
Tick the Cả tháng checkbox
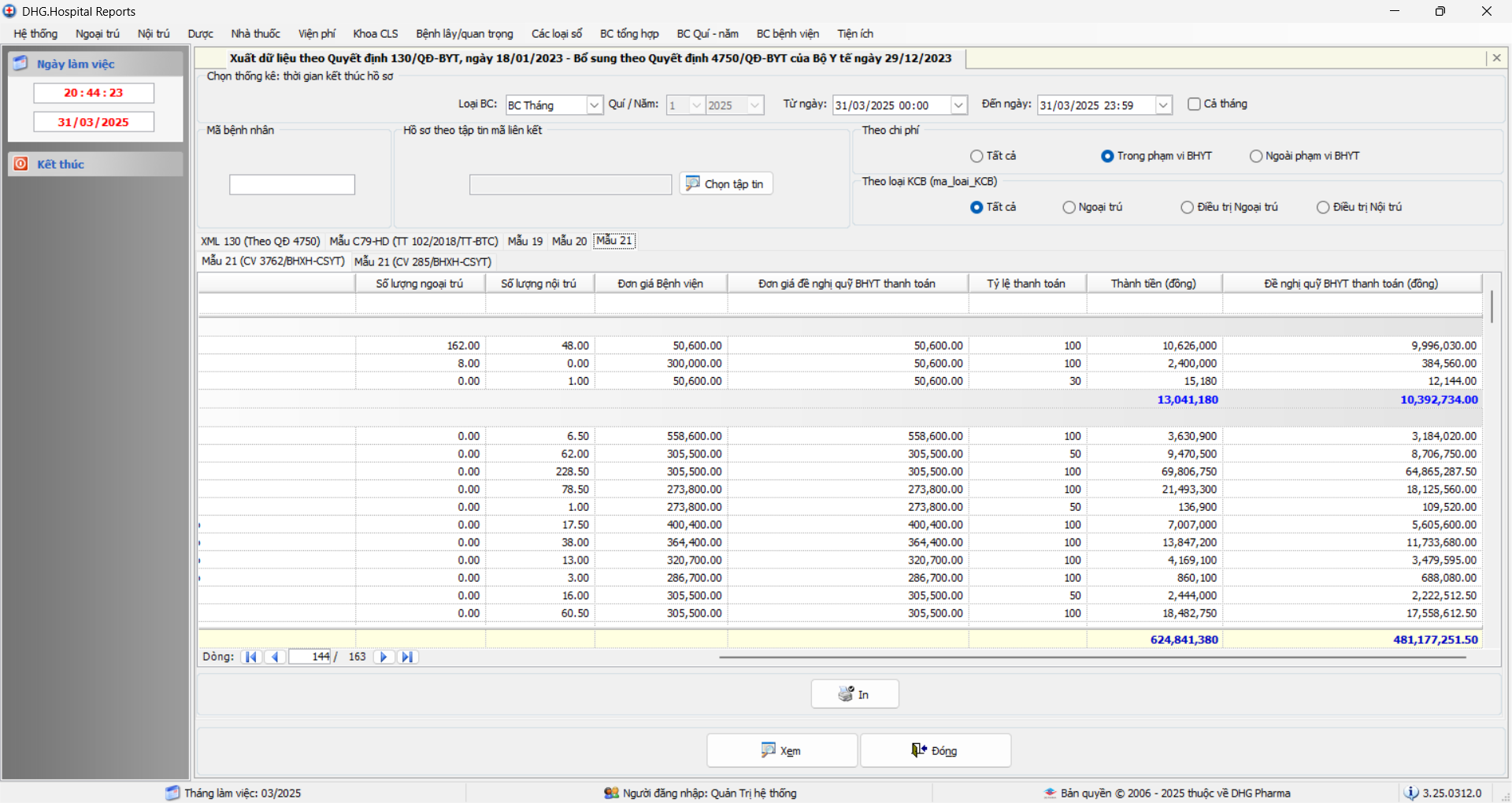1194,104
